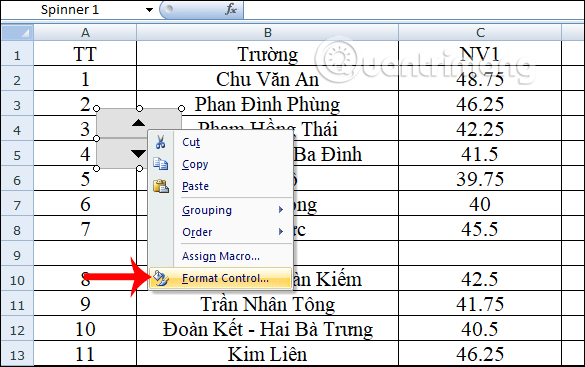Click the Select All corner triangle
585x367 pixels.
coord(17,32)
